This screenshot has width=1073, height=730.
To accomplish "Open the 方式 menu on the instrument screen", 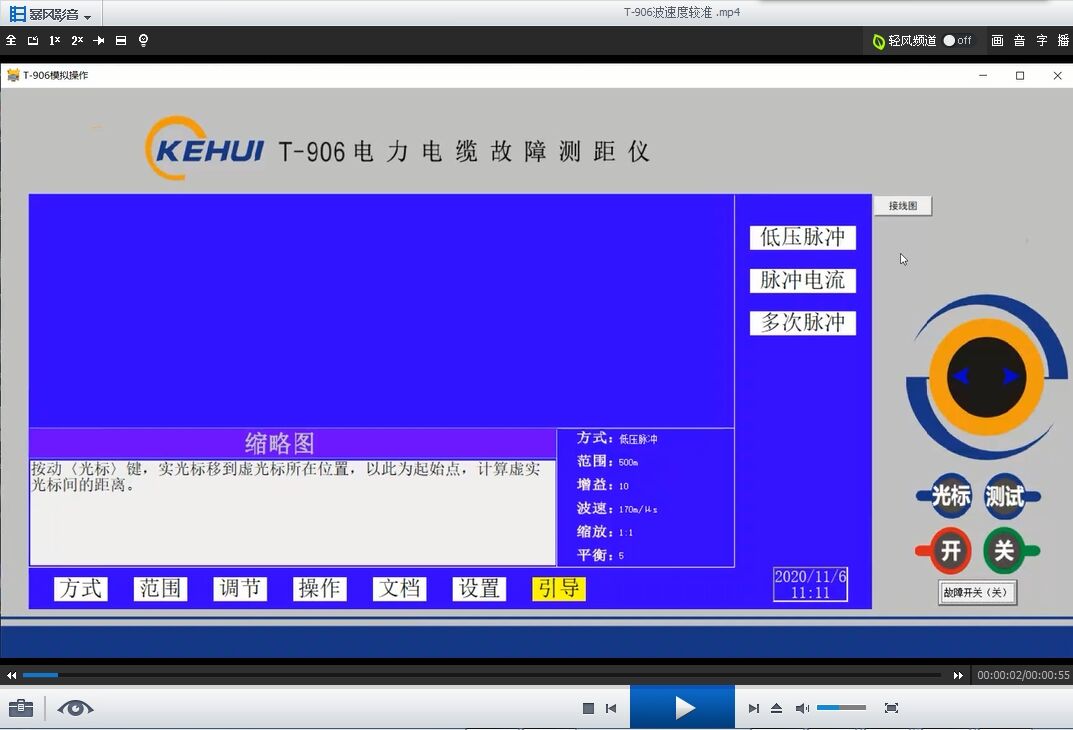I will tap(80, 589).
